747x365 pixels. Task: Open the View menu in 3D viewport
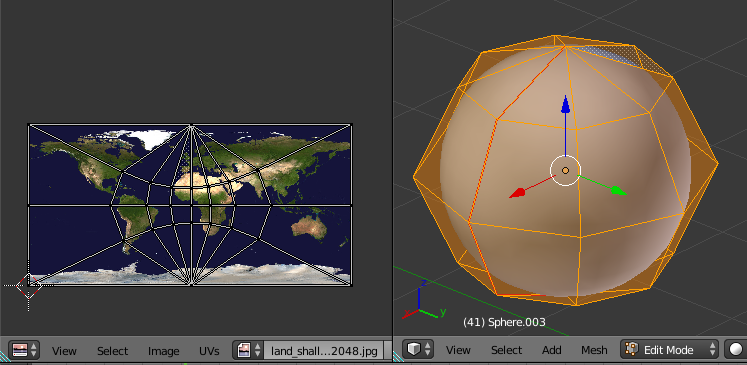[458, 350]
